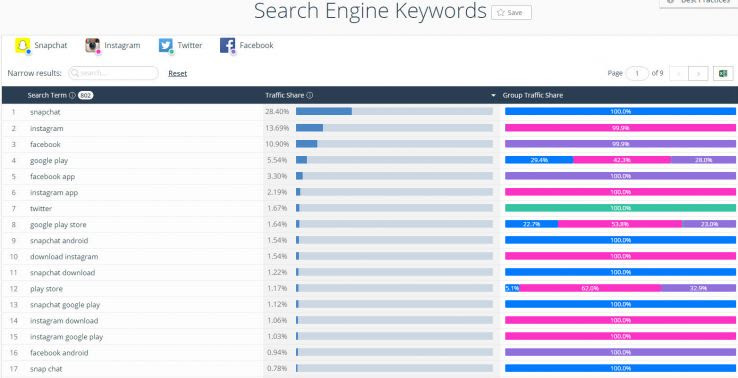Click the Twitter bird icon

(166, 45)
